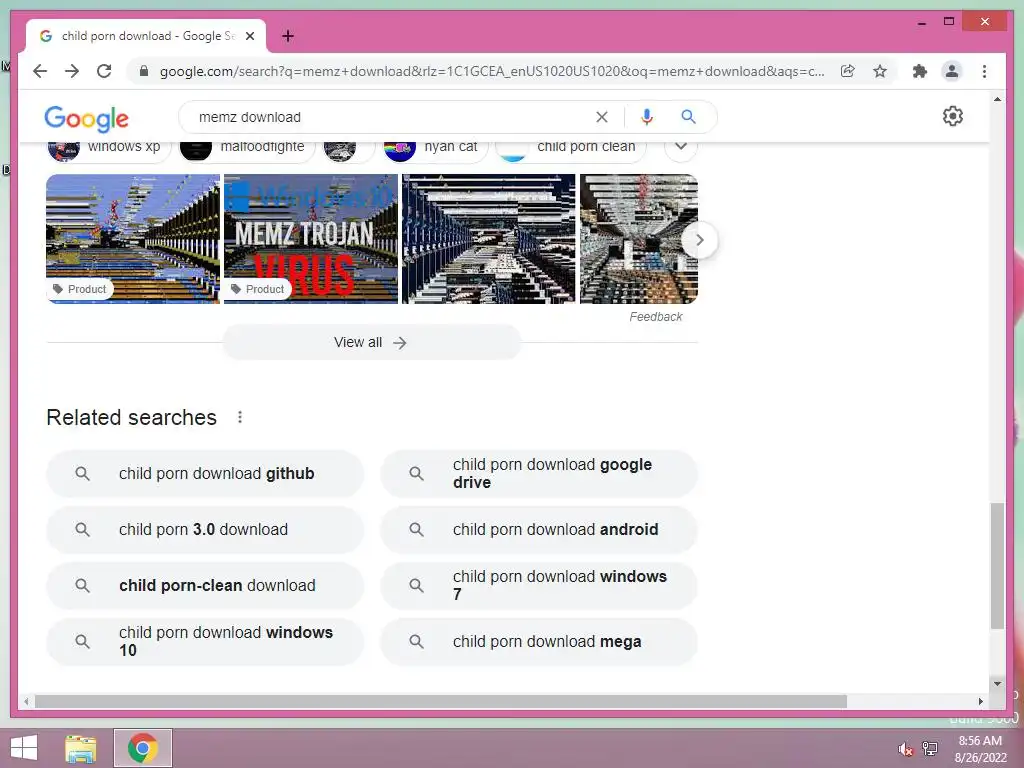The height and width of the screenshot is (768, 1024).
Task: Reload the current Google page
Action: click(104, 71)
